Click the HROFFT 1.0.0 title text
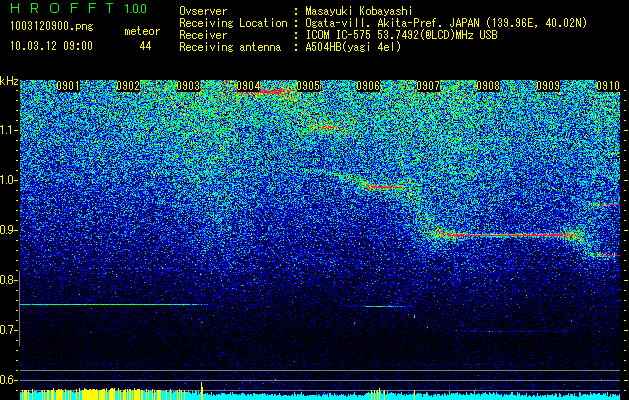The height and width of the screenshot is (400, 629). point(78,9)
